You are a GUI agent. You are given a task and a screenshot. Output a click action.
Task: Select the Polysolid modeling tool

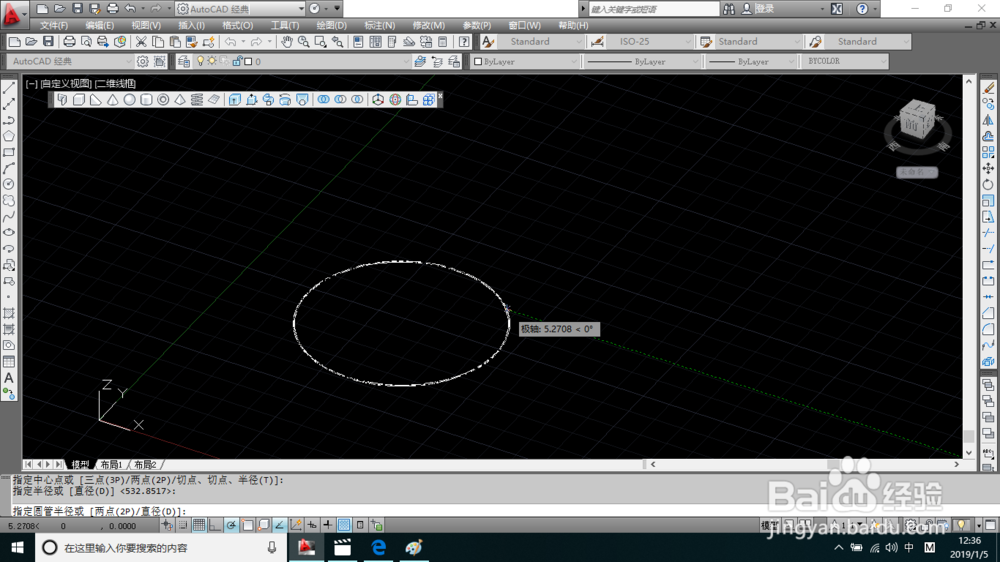pyautogui.click(x=62, y=100)
